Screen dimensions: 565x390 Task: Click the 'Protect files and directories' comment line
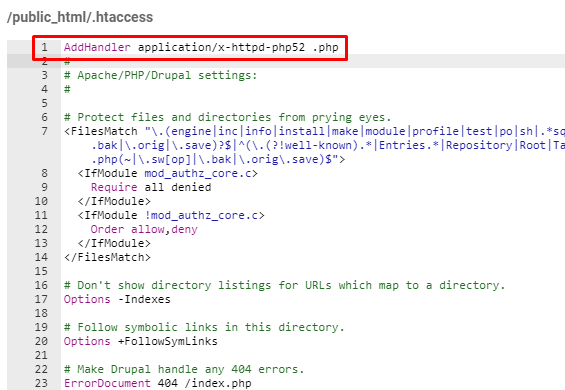point(227,117)
